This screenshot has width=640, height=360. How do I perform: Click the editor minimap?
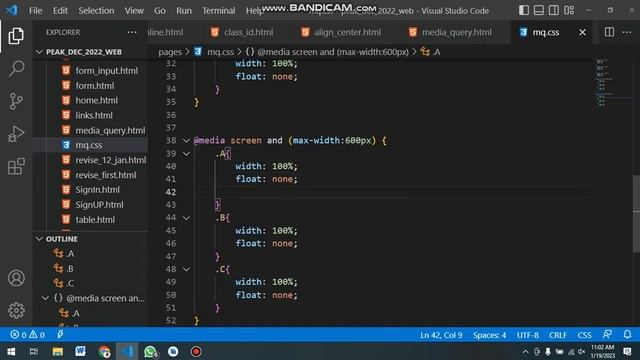click(612, 84)
